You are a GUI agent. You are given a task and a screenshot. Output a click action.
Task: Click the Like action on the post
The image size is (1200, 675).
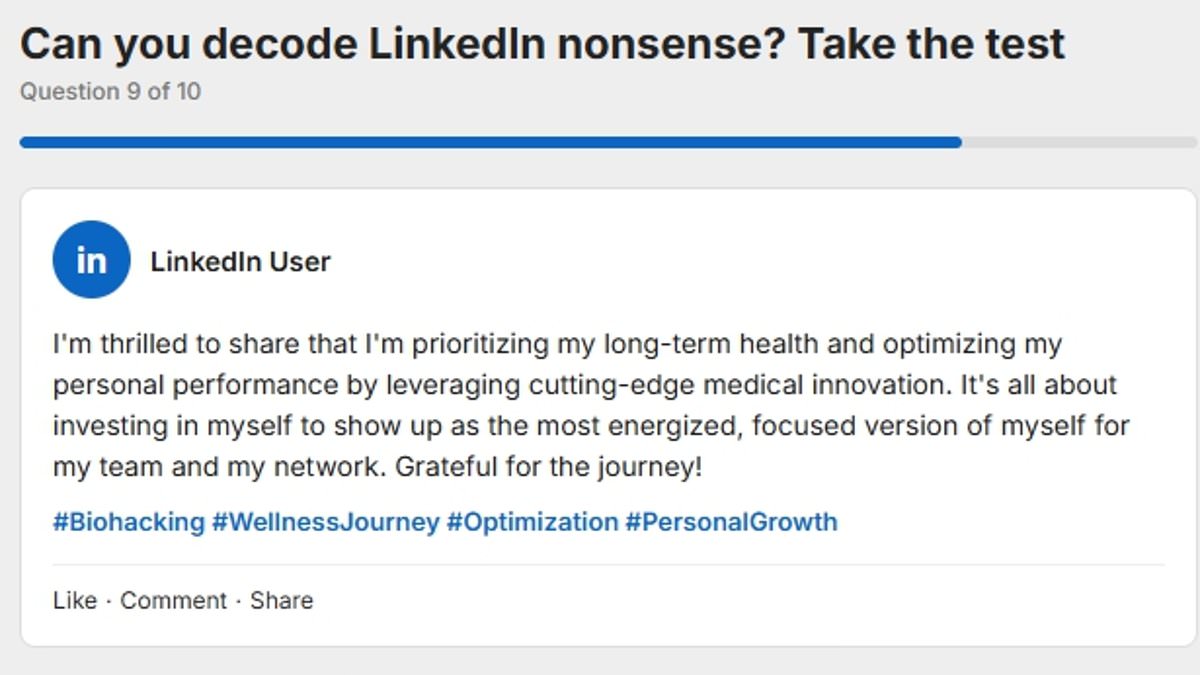[74, 600]
